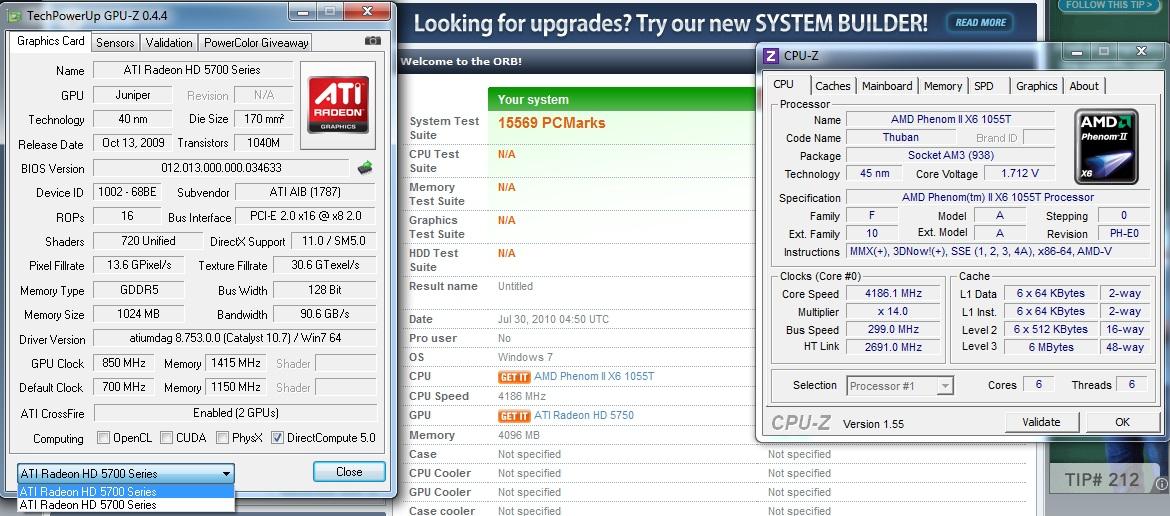
Task: Open the PowerColor Giveaway tab
Action: click(256, 43)
